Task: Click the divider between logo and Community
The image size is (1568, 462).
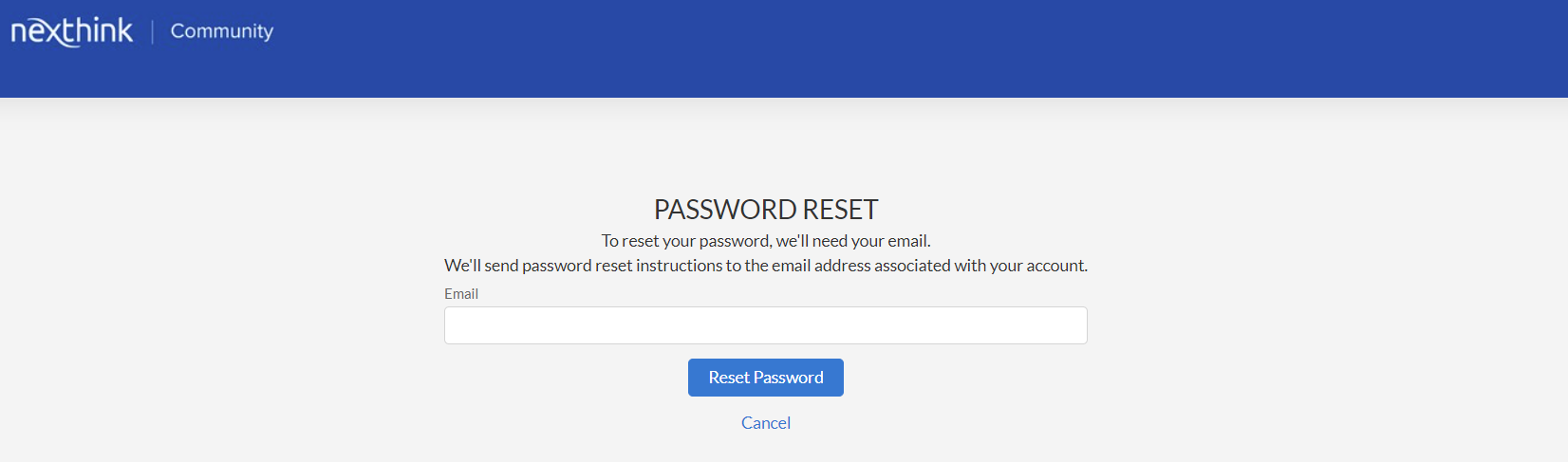Action: tap(152, 31)
